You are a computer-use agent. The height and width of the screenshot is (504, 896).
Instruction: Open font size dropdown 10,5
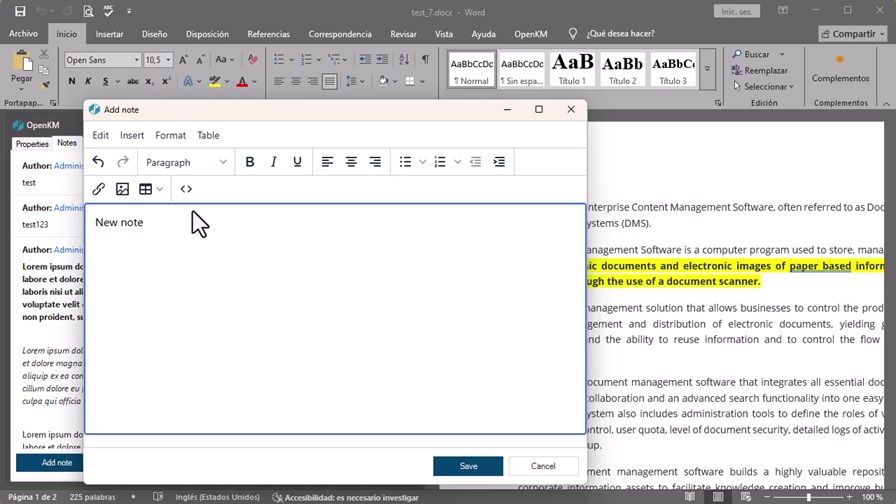169,60
